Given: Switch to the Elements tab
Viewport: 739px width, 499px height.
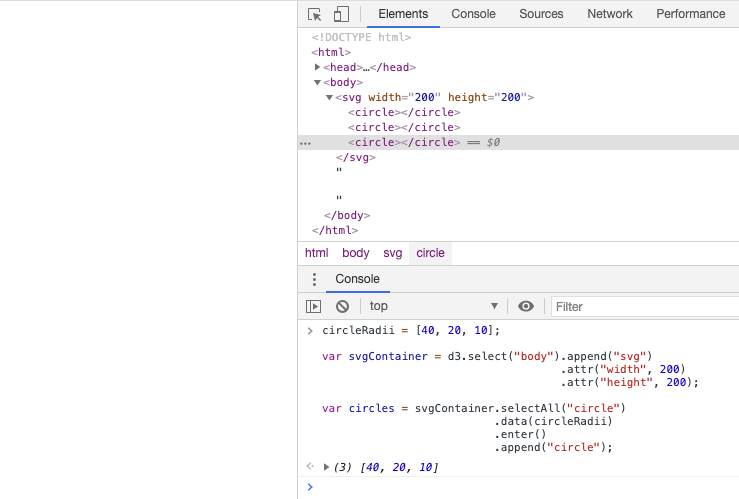Looking at the screenshot, I should 403,14.
